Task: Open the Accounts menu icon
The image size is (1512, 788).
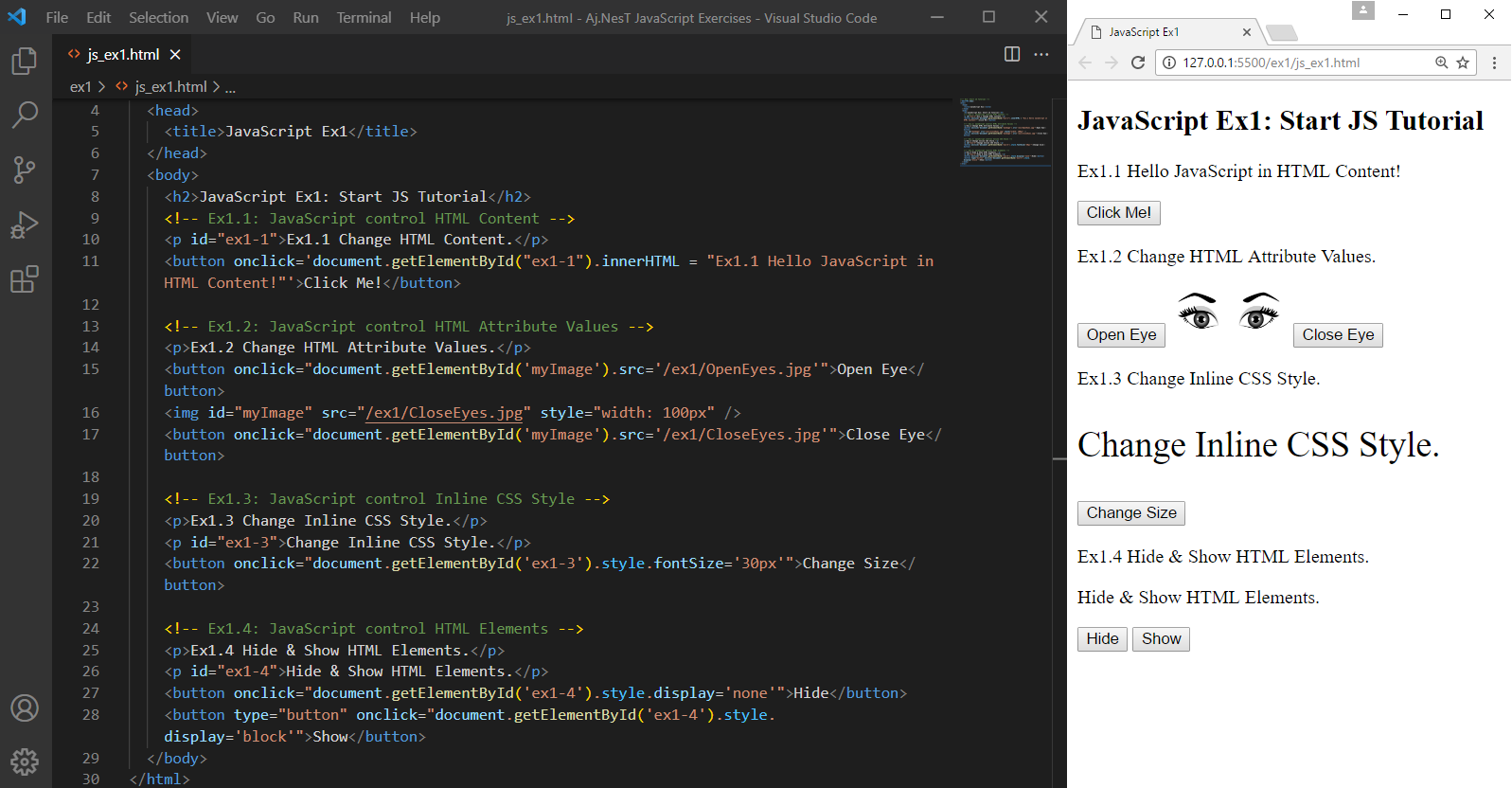Action: 25,707
